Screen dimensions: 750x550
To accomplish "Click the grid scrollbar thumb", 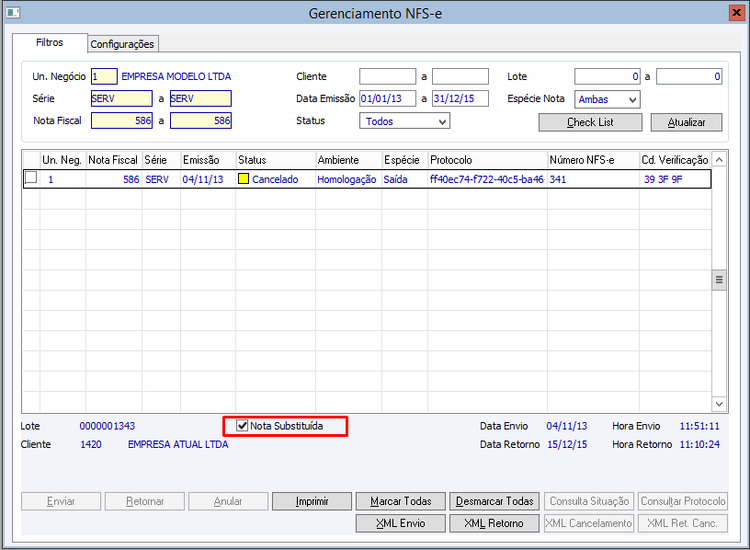I will pos(719,280).
